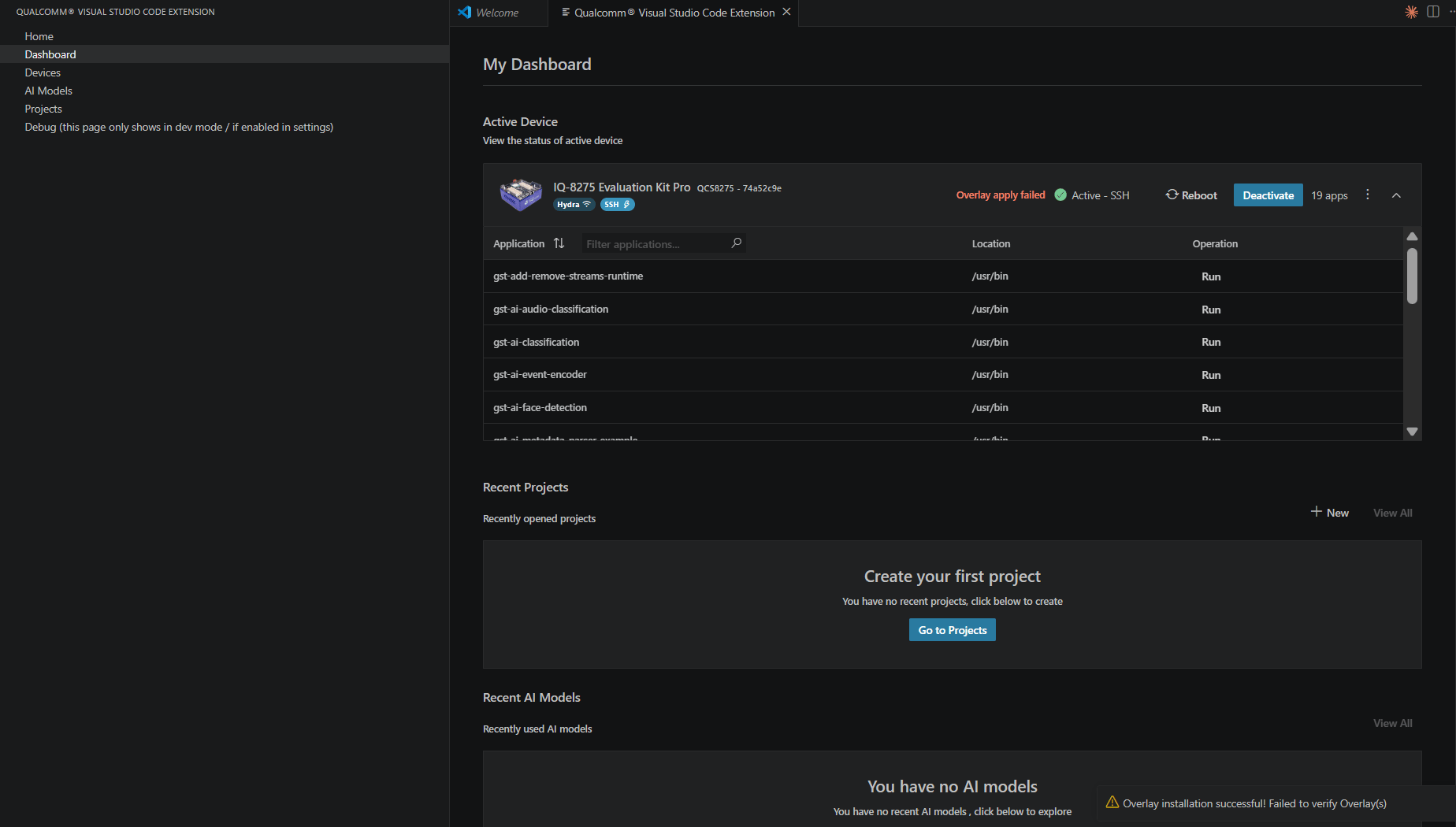This screenshot has height=827, width=1456.
Task: Click the Operation column header
Action: tap(1215, 244)
